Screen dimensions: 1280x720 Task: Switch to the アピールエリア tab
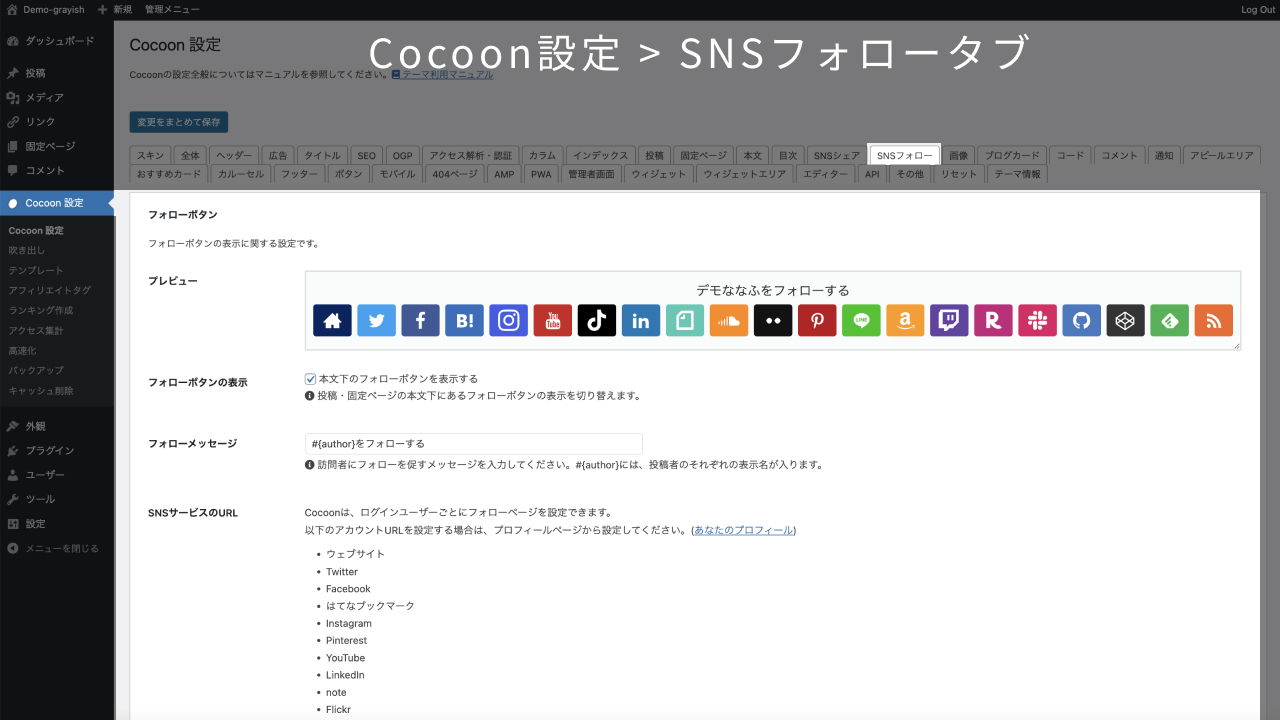coord(1222,156)
